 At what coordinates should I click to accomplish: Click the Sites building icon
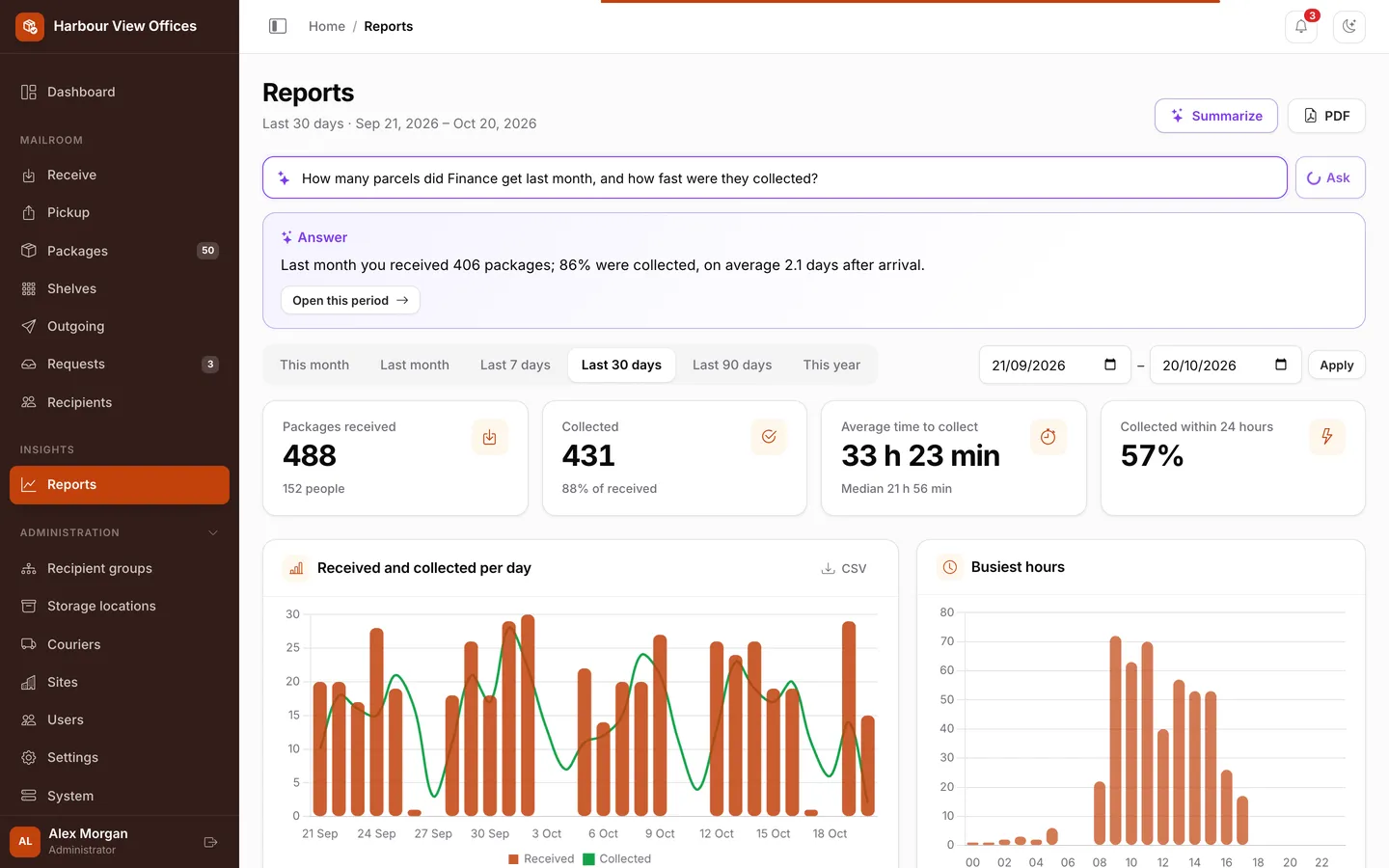[29, 682]
